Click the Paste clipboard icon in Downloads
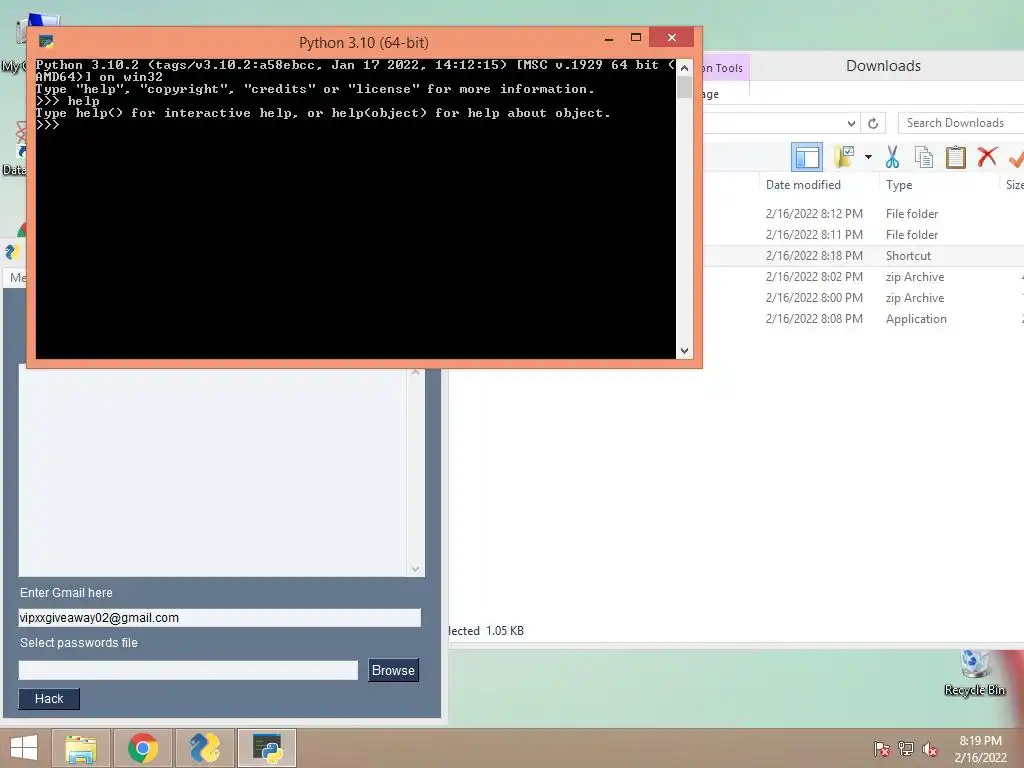This screenshot has height=768, width=1024. 955,157
